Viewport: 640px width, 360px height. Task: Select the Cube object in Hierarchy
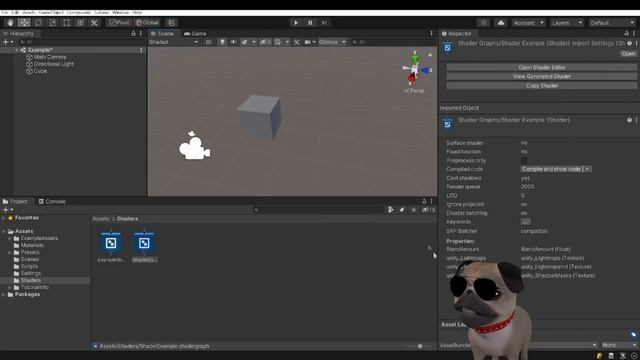[x=40, y=71]
